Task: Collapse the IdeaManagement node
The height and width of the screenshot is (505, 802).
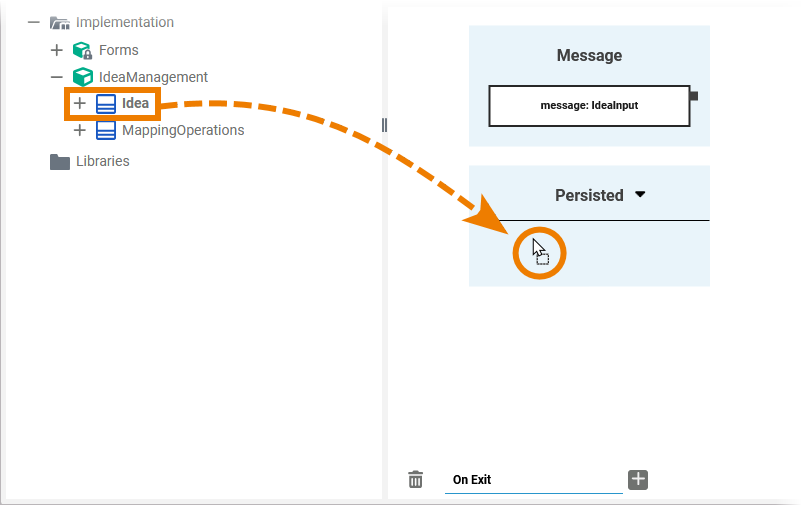Action: tap(57, 77)
